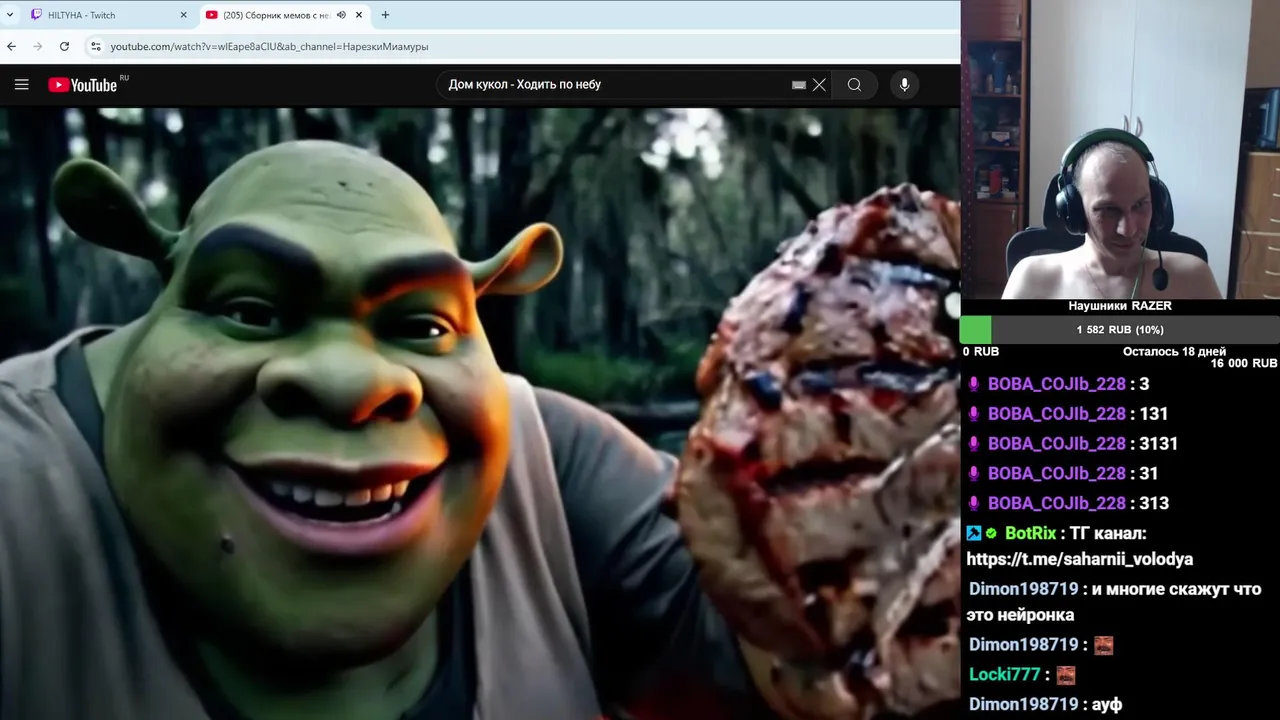Screen dimensions: 1280x720
Task: Click the emote in Dimon198719's message
Action: 1103,645
